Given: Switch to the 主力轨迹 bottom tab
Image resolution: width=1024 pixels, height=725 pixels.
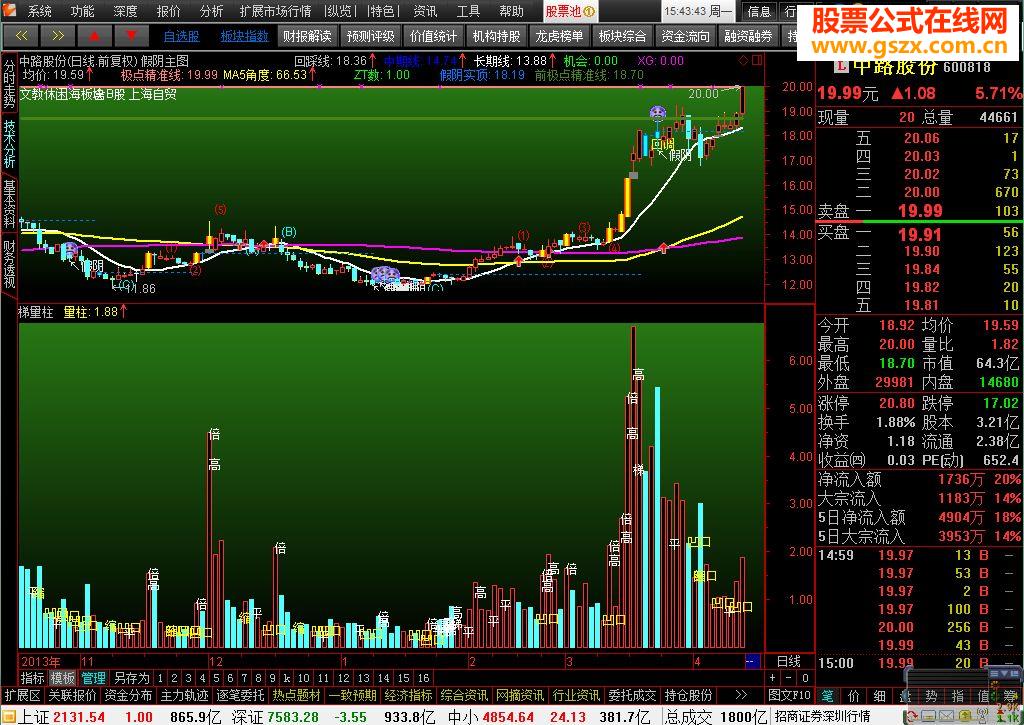Looking at the screenshot, I should 184,696.
